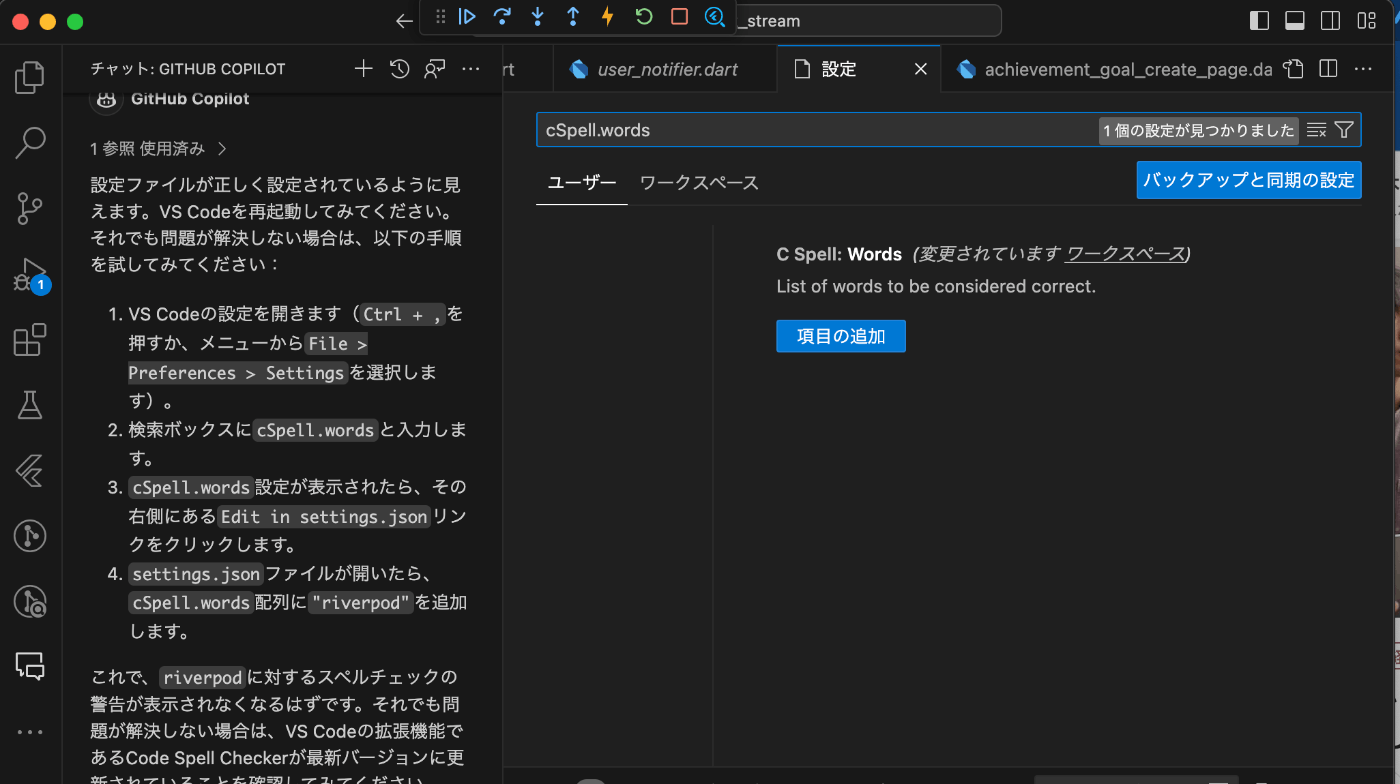Click the person-with-speech-bubble icon in chat header
The image size is (1400, 784).
[x=435, y=69]
